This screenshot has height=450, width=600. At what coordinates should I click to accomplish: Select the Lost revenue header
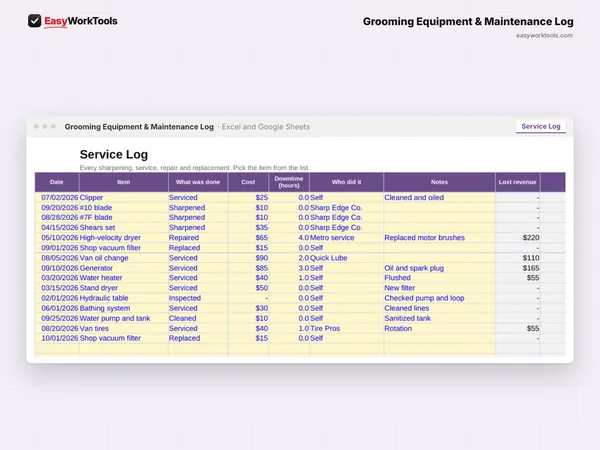pyautogui.click(x=517, y=182)
